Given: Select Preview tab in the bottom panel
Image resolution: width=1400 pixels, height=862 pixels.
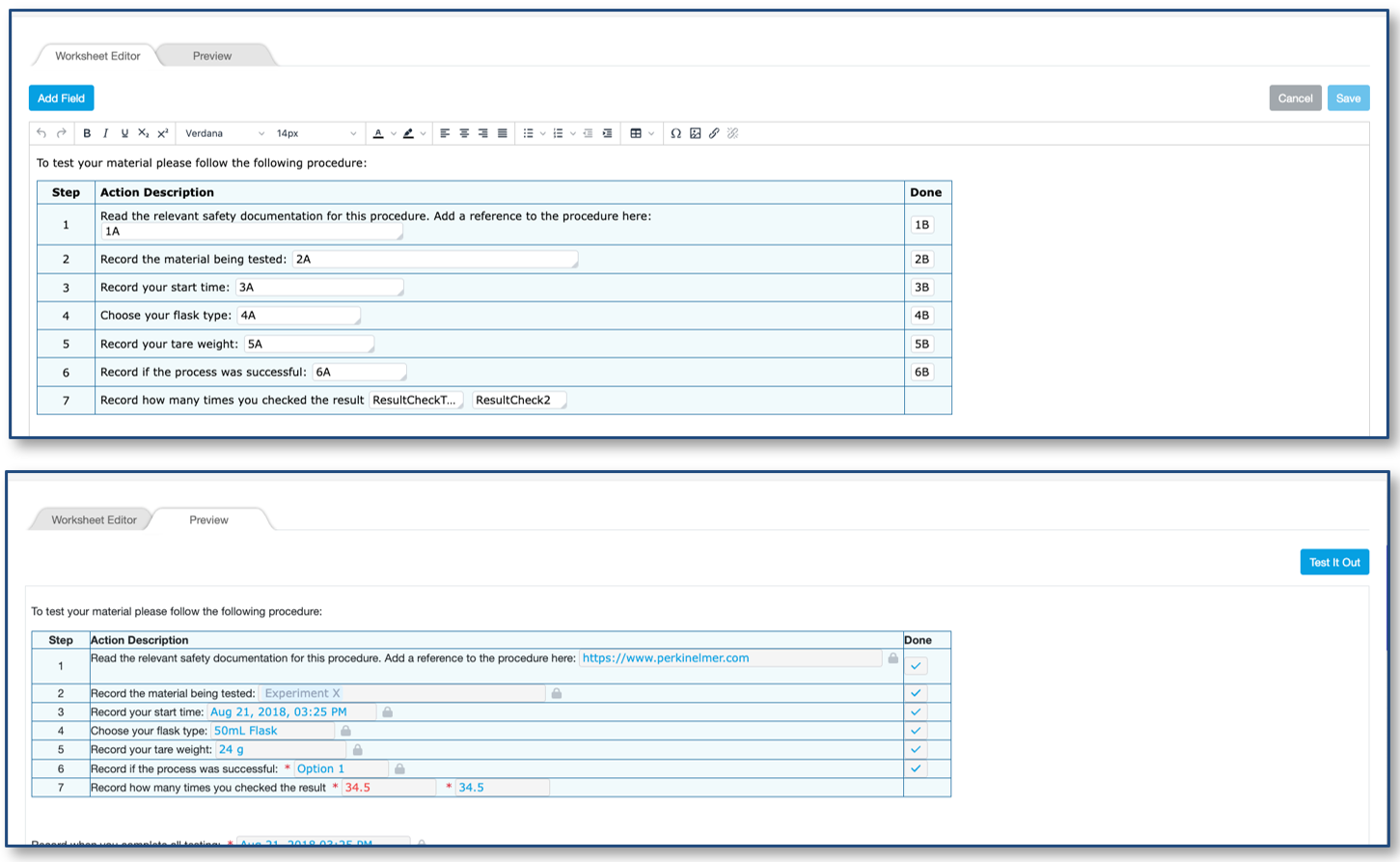Looking at the screenshot, I should (x=208, y=519).
